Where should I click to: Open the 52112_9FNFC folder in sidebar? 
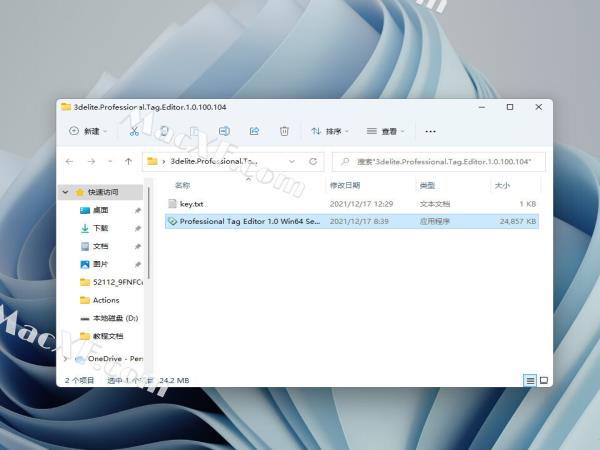coord(111,282)
